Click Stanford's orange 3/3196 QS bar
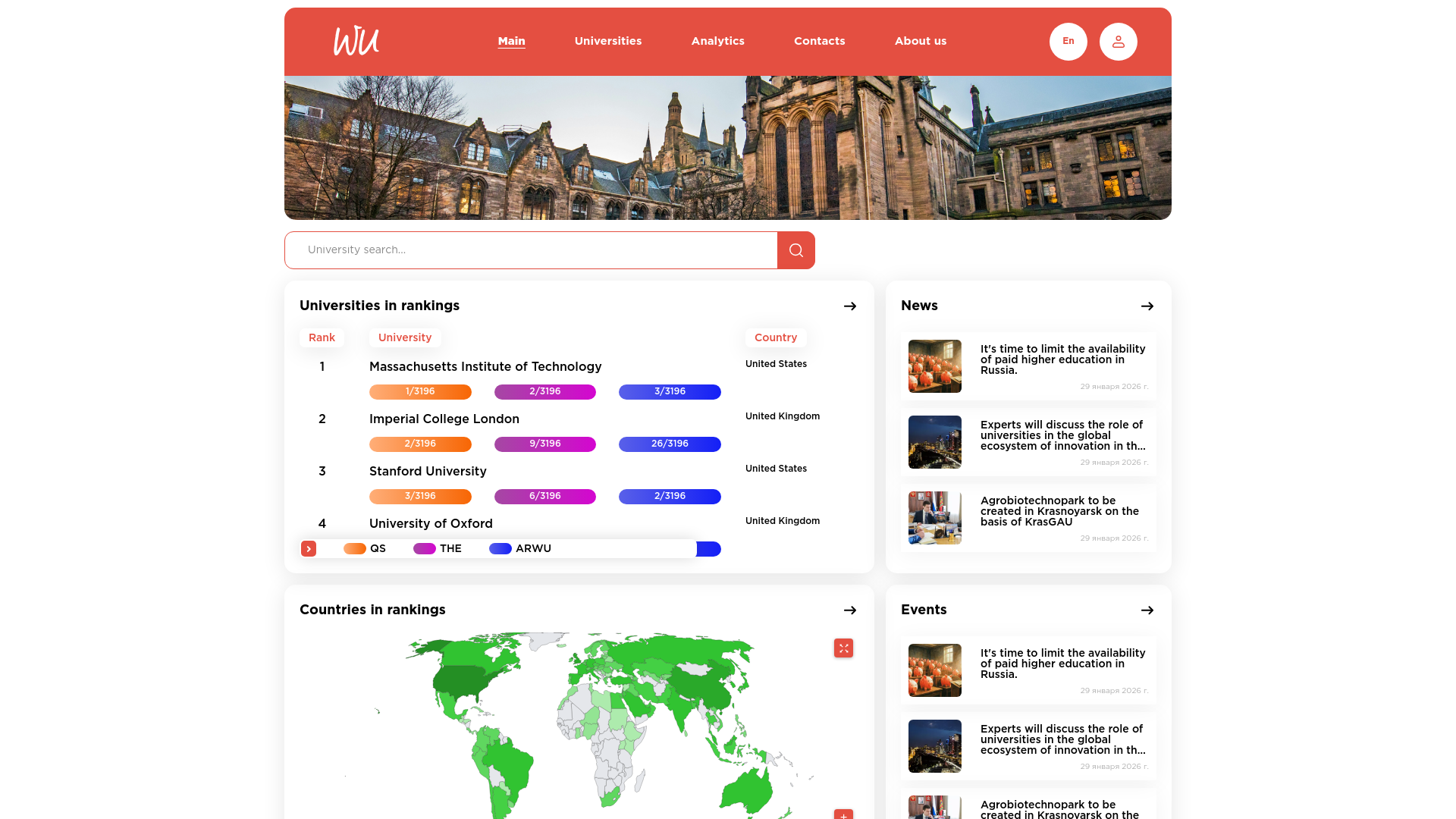 (420, 497)
